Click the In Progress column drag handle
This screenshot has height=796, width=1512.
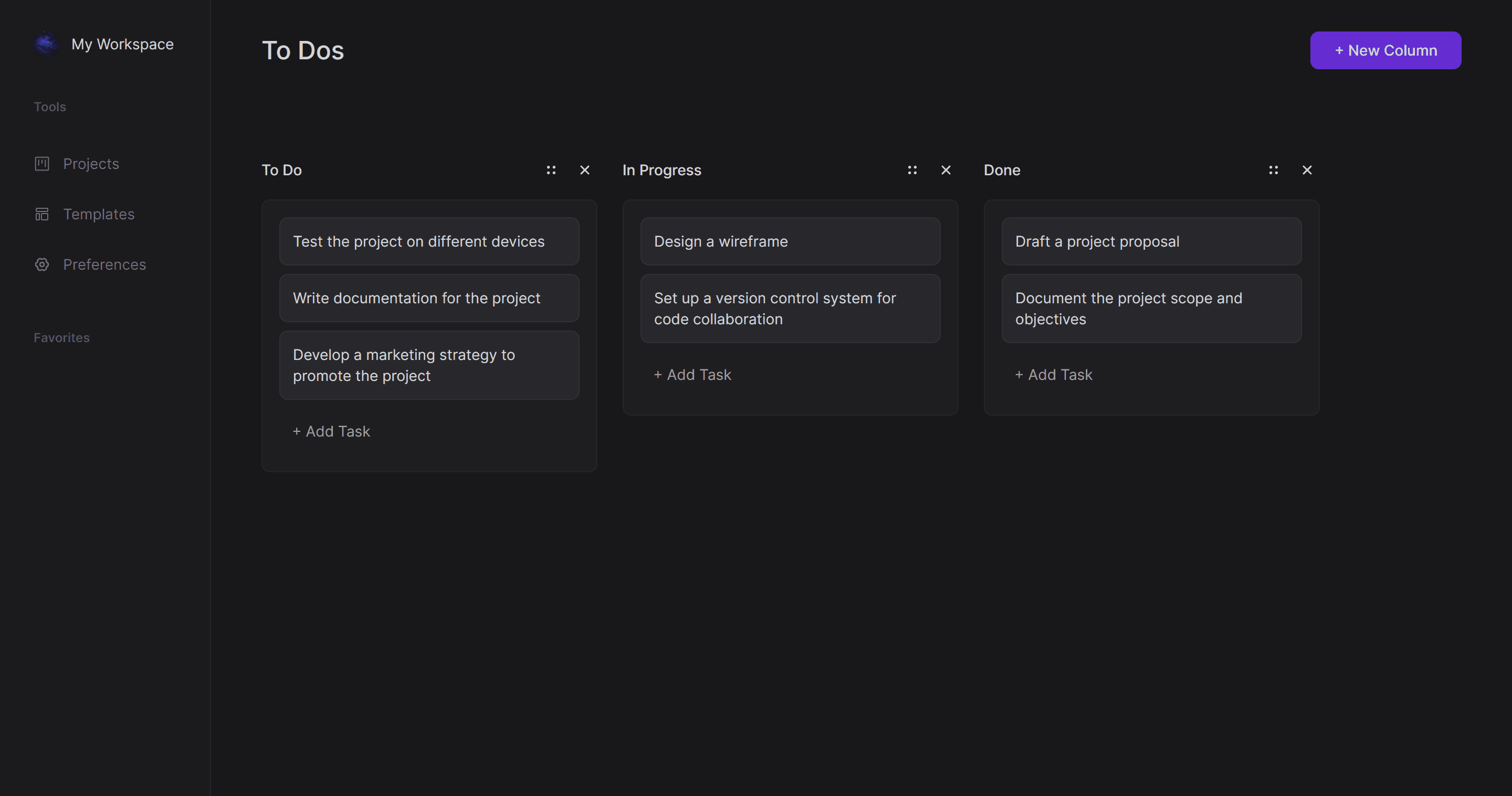[x=911, y=170]
